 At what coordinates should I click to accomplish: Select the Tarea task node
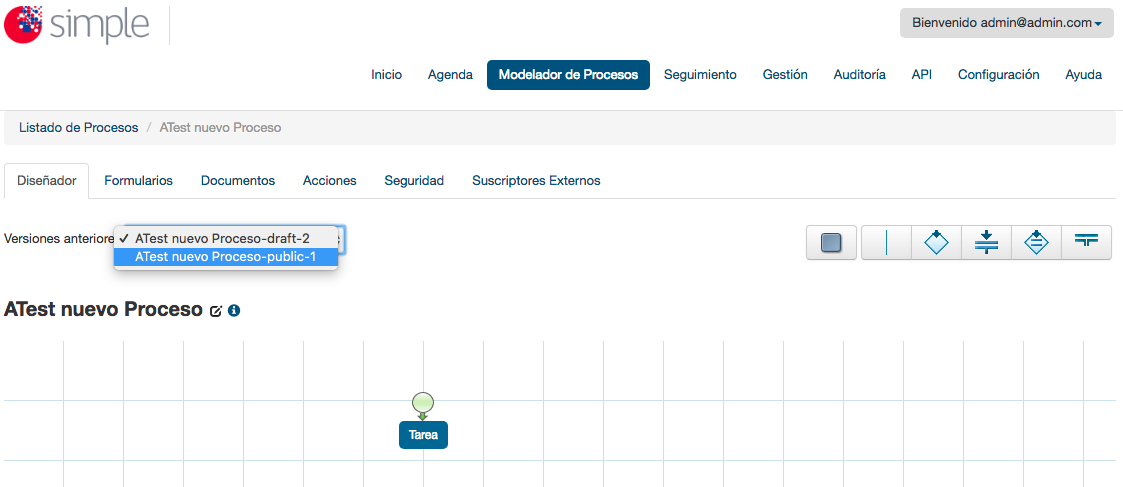click(x=423, y=435)
